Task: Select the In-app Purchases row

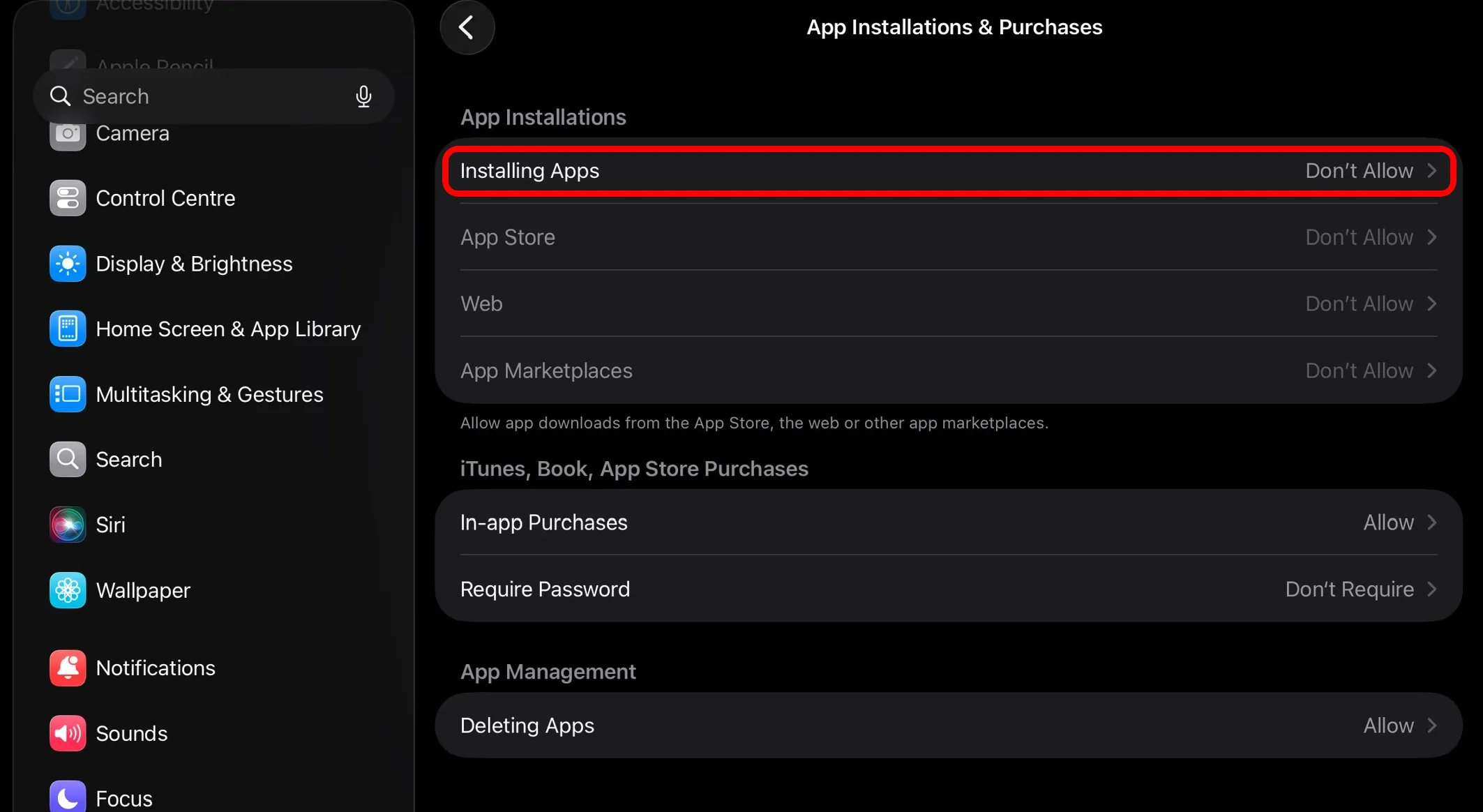Action: (949, 522)
